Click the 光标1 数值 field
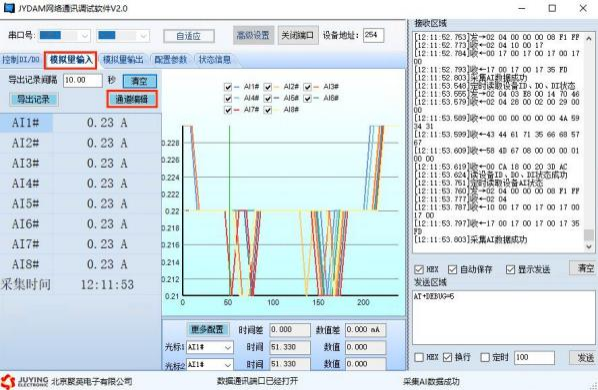This screenshot has height=390, width=598. [365, 347]
